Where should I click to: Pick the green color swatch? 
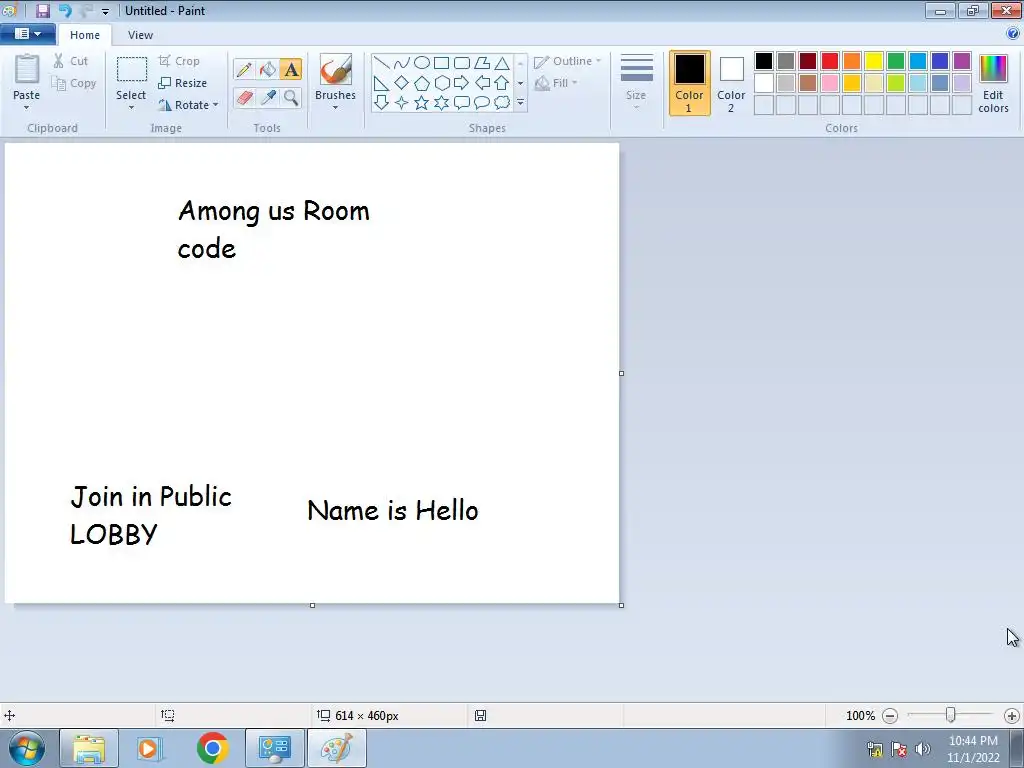click(x=896, y=61)
